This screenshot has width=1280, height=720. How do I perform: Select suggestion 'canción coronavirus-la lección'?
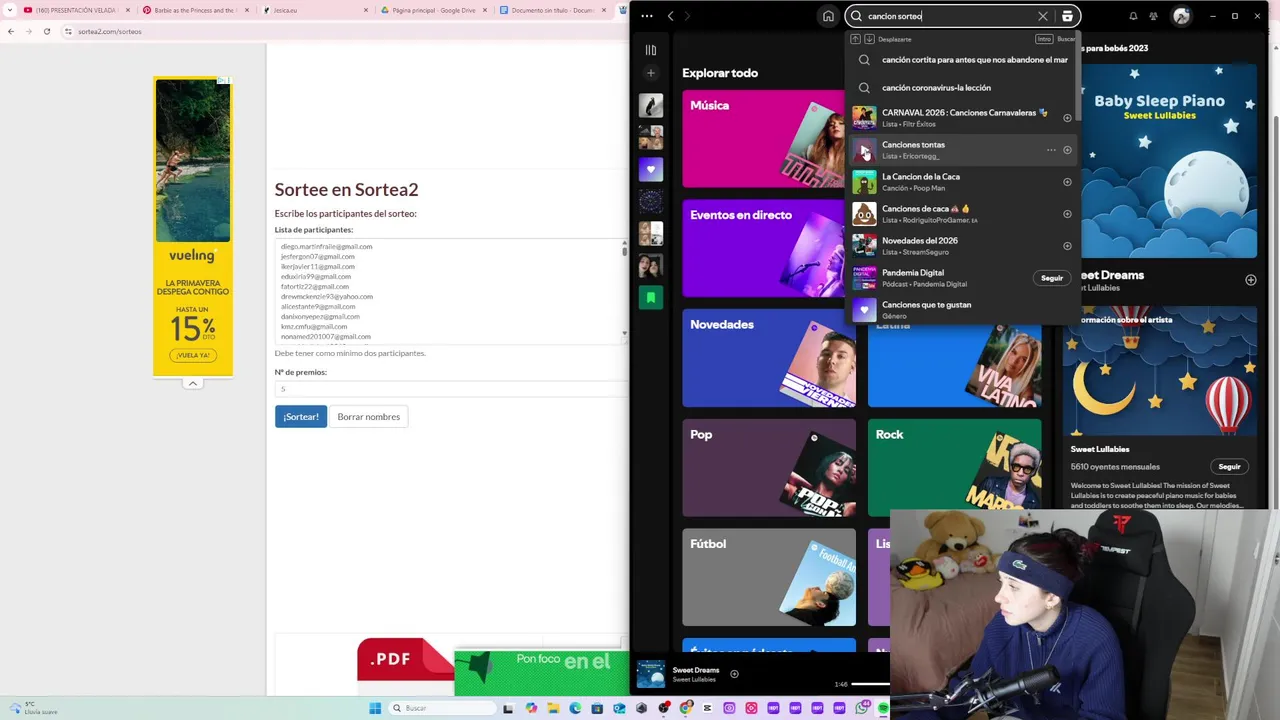(963, 88)
